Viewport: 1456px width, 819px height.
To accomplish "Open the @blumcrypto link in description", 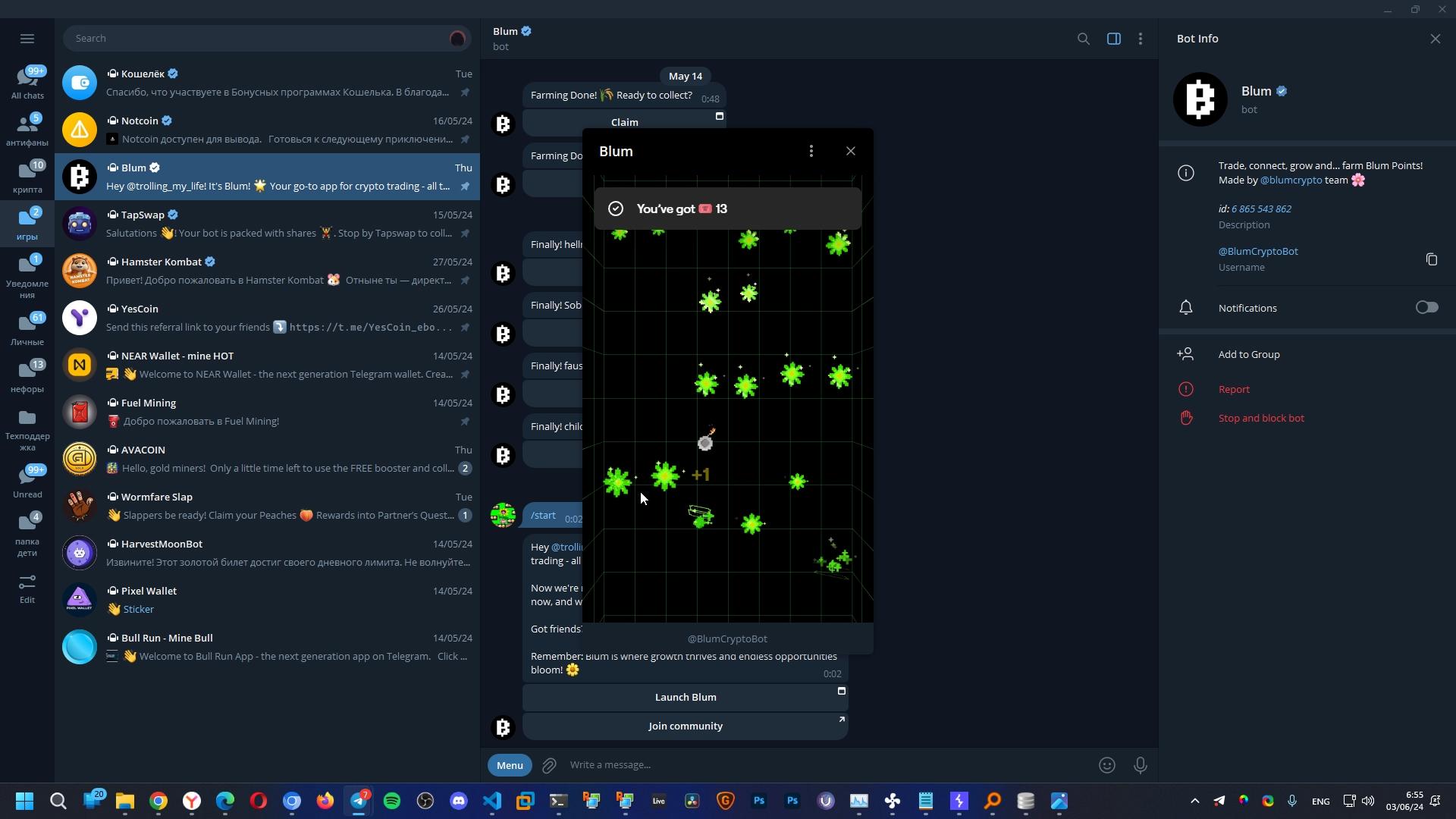I will 1291,180.
